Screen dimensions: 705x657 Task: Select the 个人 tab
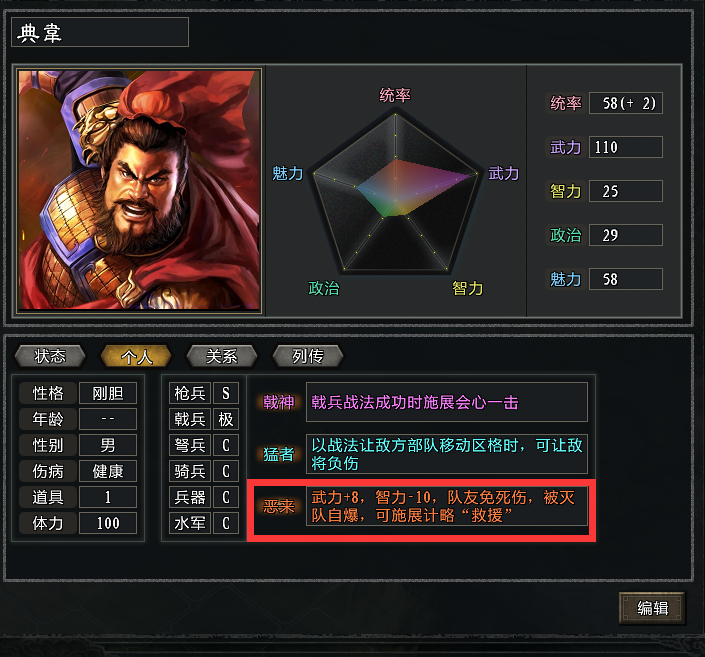pos(136,356)
